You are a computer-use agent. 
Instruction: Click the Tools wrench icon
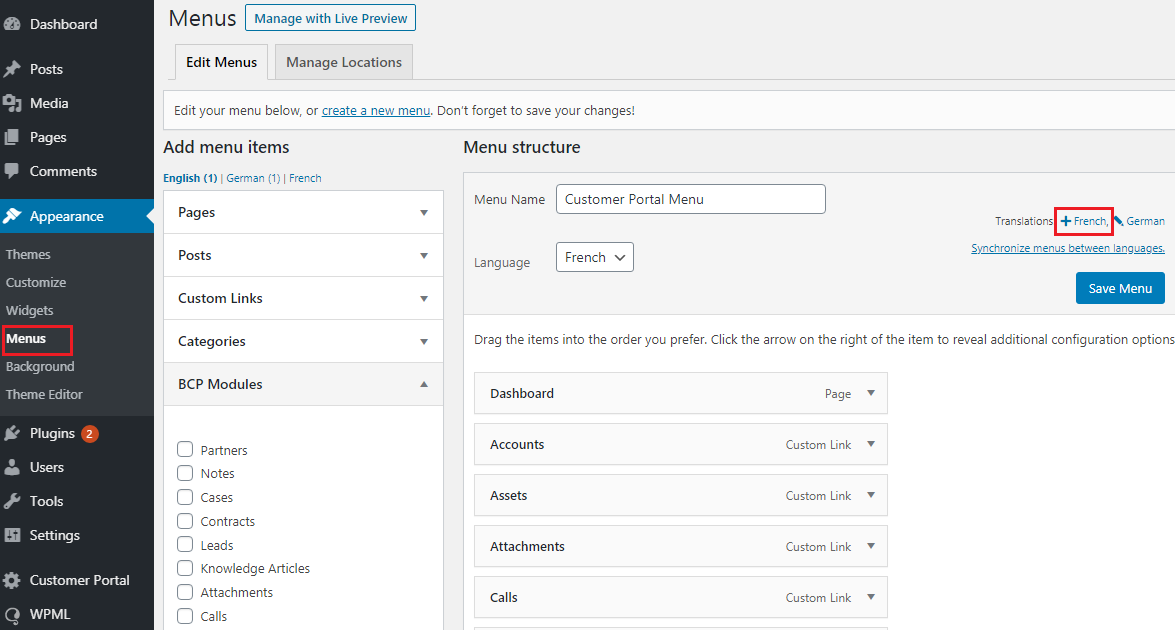tap(12, 501)
